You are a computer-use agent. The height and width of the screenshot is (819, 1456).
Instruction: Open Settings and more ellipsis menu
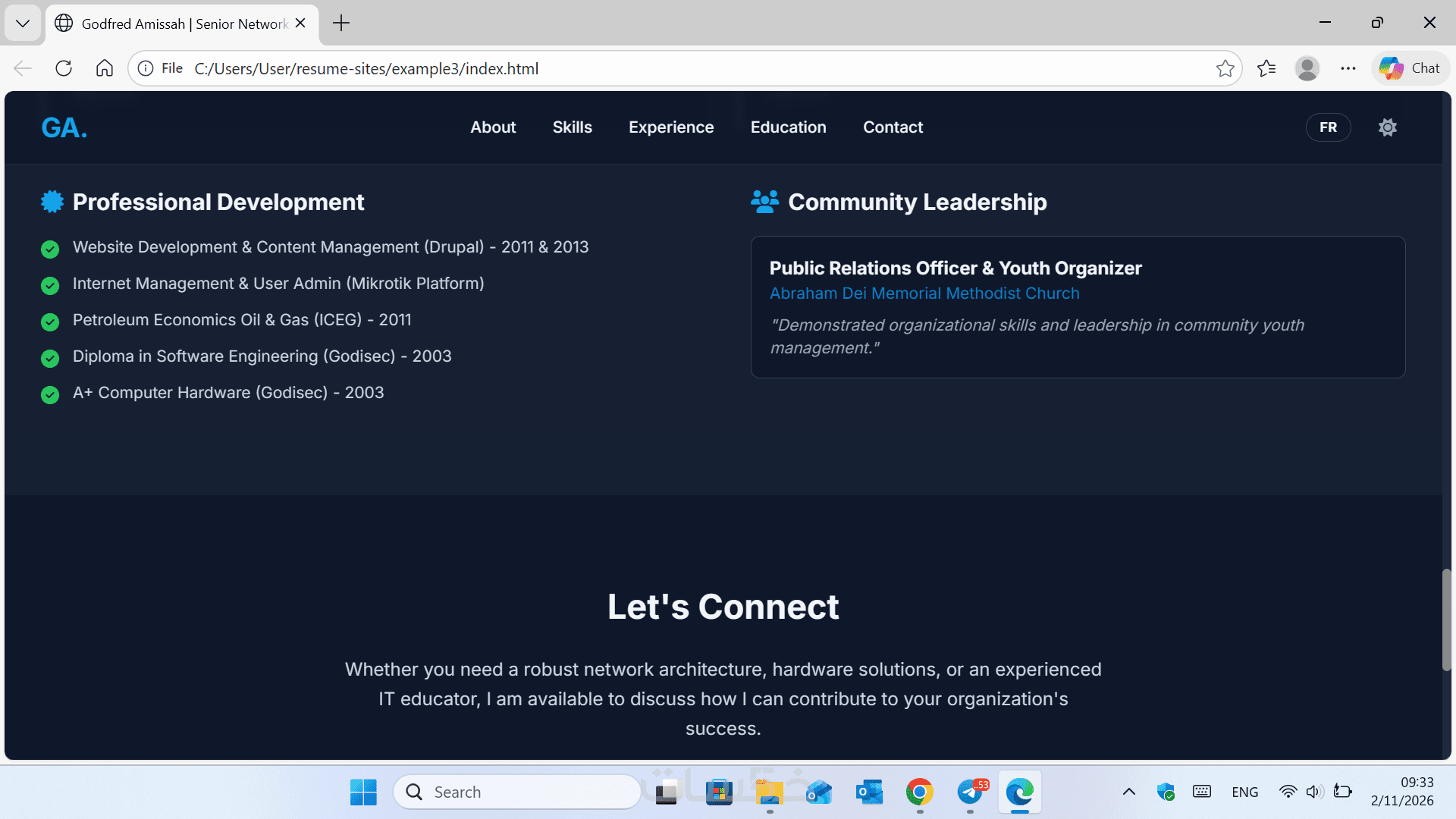1348,68
